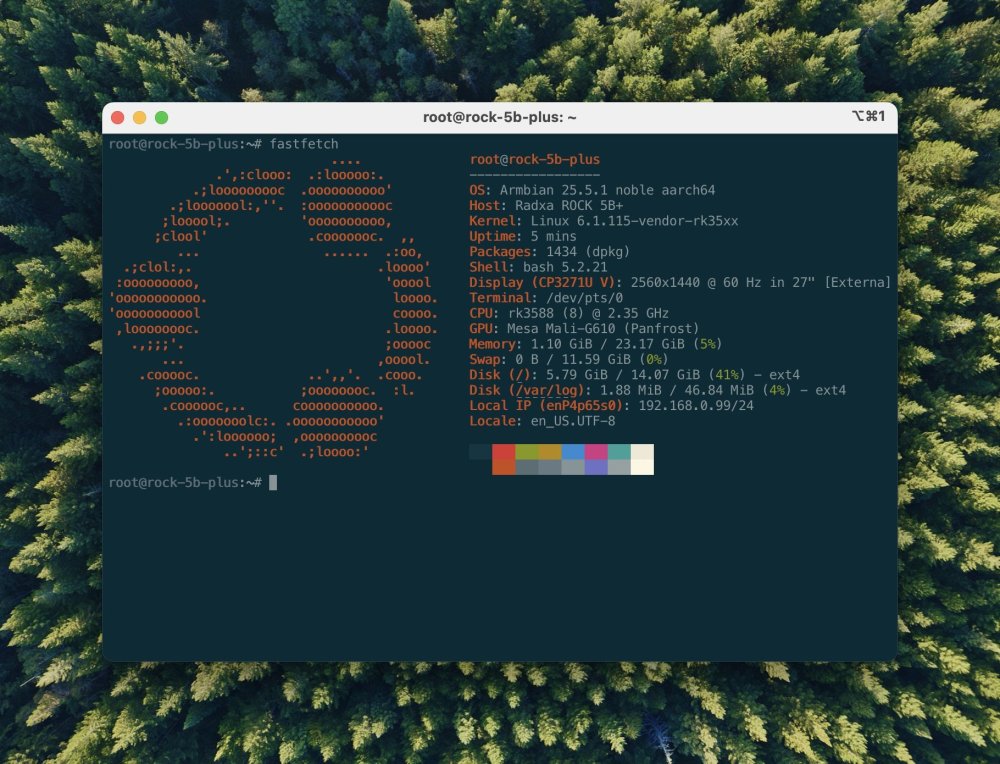This screenshot has width=1000, height=764.
Task: Click the magenta color block in palette
Action: pyautogui.click(x=596, y=452)
